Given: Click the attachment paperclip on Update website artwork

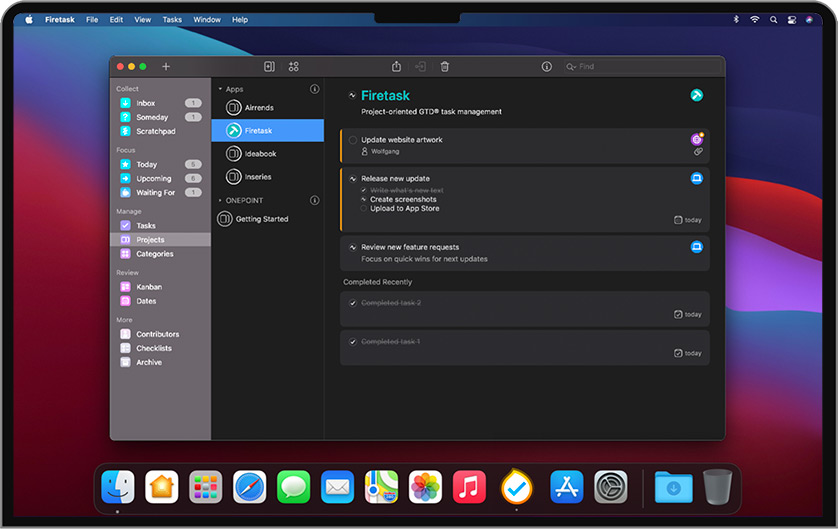Looking at the screenshot, I should [698, 152].
